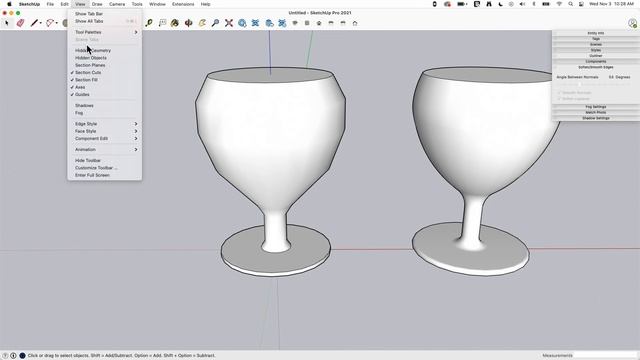Open the Extension Manager icon
The height and width of the screenshot is (360, 640).
click(282, 23)
